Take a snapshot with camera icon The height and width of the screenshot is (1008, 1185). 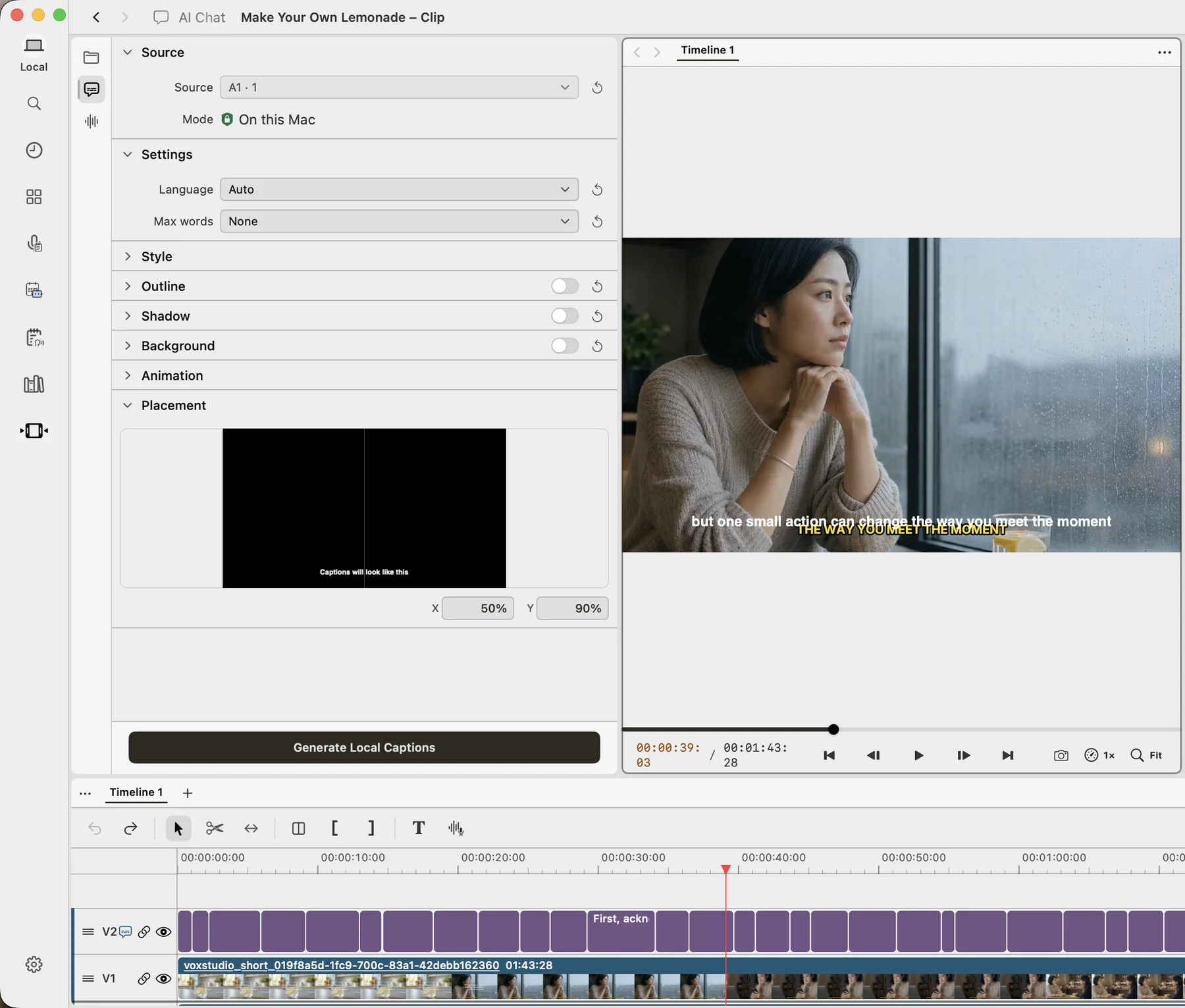(x=1061, y=755)
